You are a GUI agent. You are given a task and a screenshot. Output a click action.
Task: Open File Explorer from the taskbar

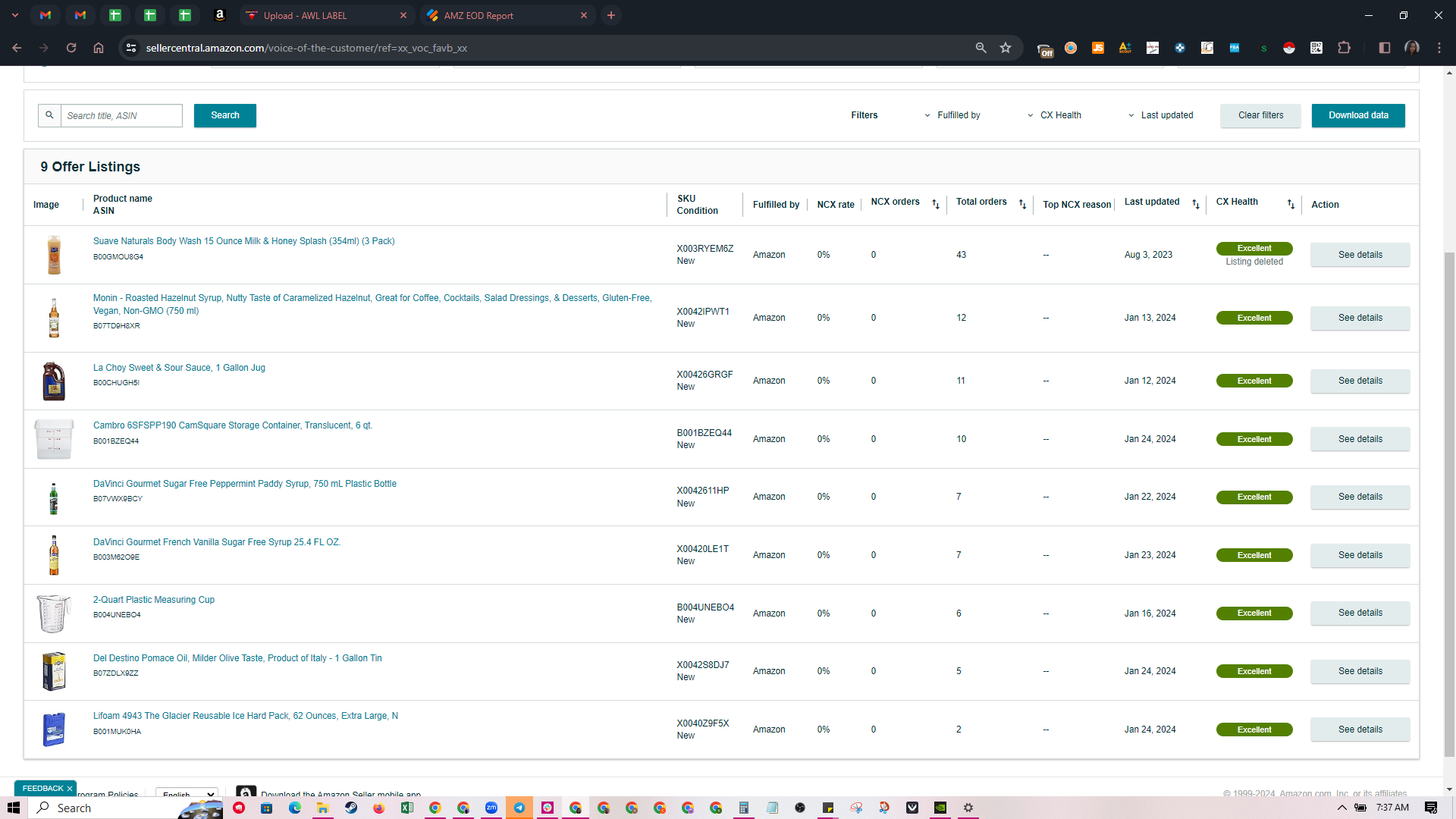(x=323, y=808)
